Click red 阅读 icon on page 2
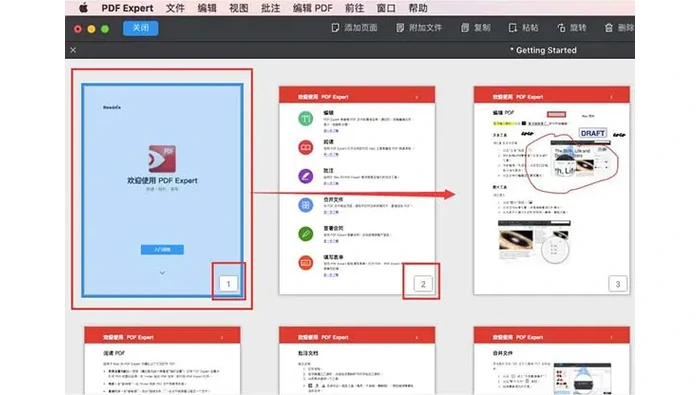Screen dimensions: 700x395 (x=306, y=147)
